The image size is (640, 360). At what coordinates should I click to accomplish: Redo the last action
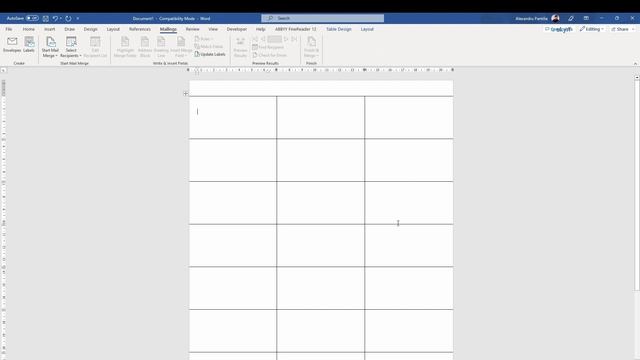point(68,18)
